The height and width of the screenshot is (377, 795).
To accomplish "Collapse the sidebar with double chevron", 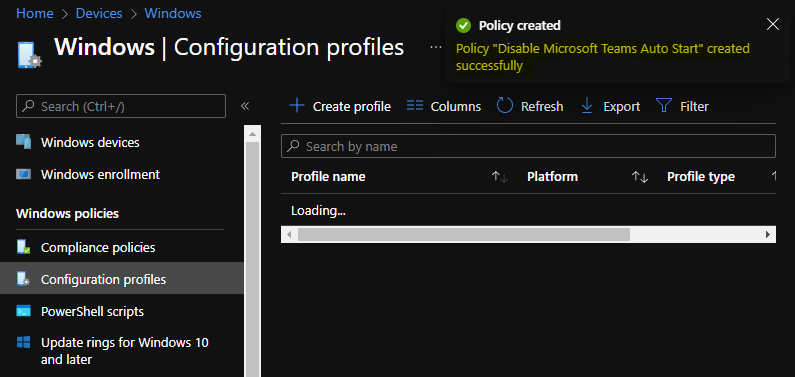I will click(245, 106).
